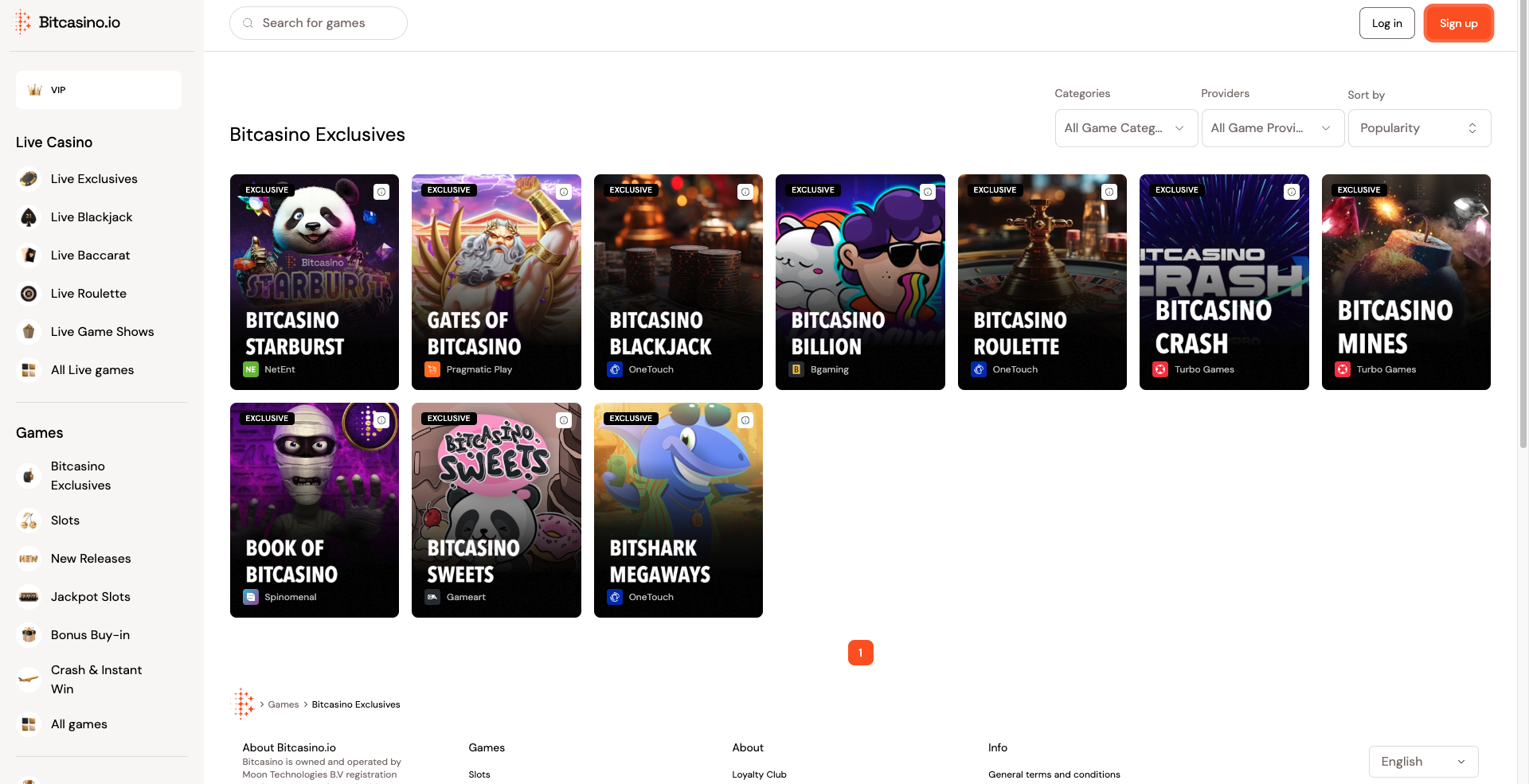
Task: Click the Slots cherries icon
Action: pyautogui.click(x=29, y=521)
